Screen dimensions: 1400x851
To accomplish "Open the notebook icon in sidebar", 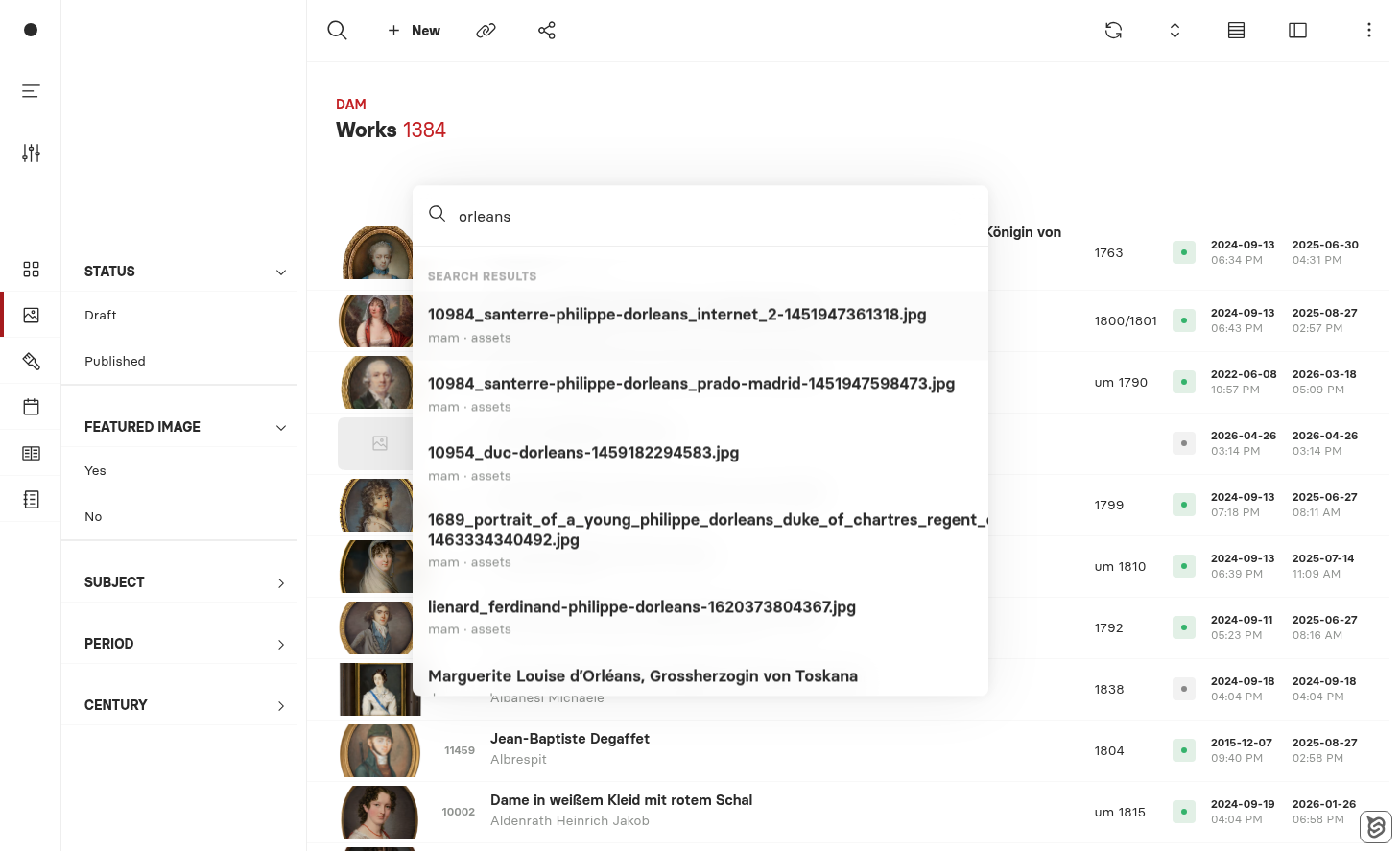I will tap(31, 499).
